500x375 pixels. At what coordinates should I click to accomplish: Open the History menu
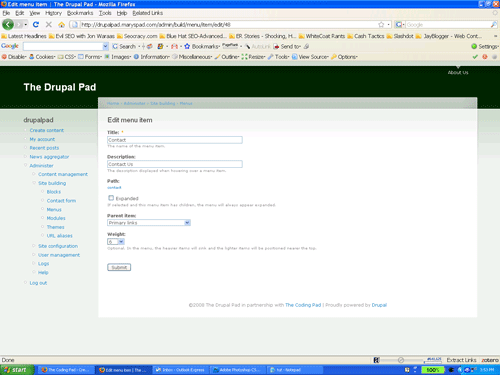(53, 13)
